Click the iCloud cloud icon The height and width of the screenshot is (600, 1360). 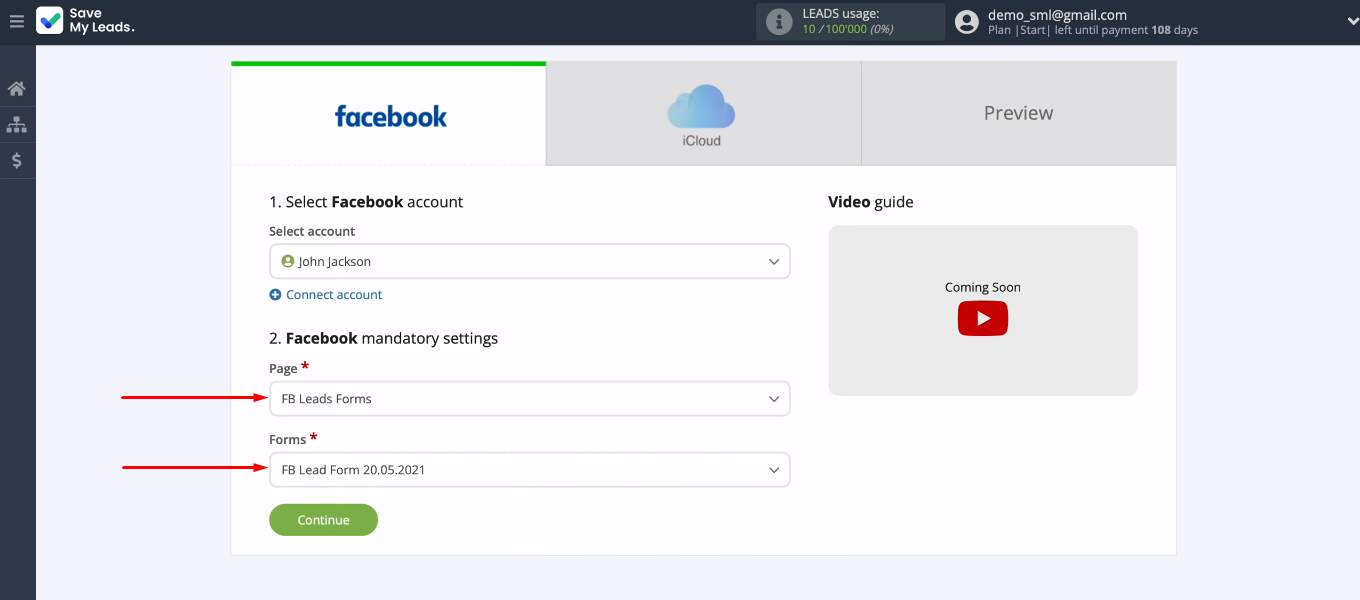click(x=701, y=107)
